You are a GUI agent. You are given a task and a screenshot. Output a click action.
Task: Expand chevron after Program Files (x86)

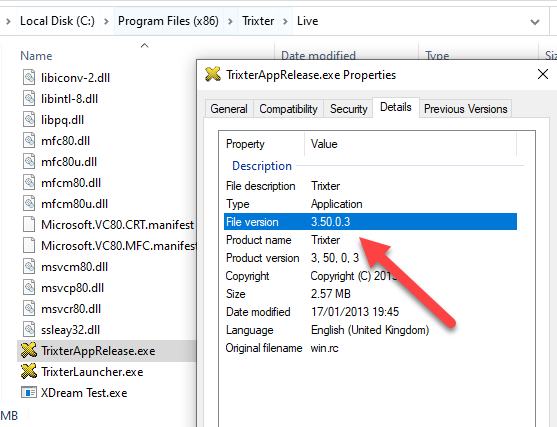pos(230,21)
